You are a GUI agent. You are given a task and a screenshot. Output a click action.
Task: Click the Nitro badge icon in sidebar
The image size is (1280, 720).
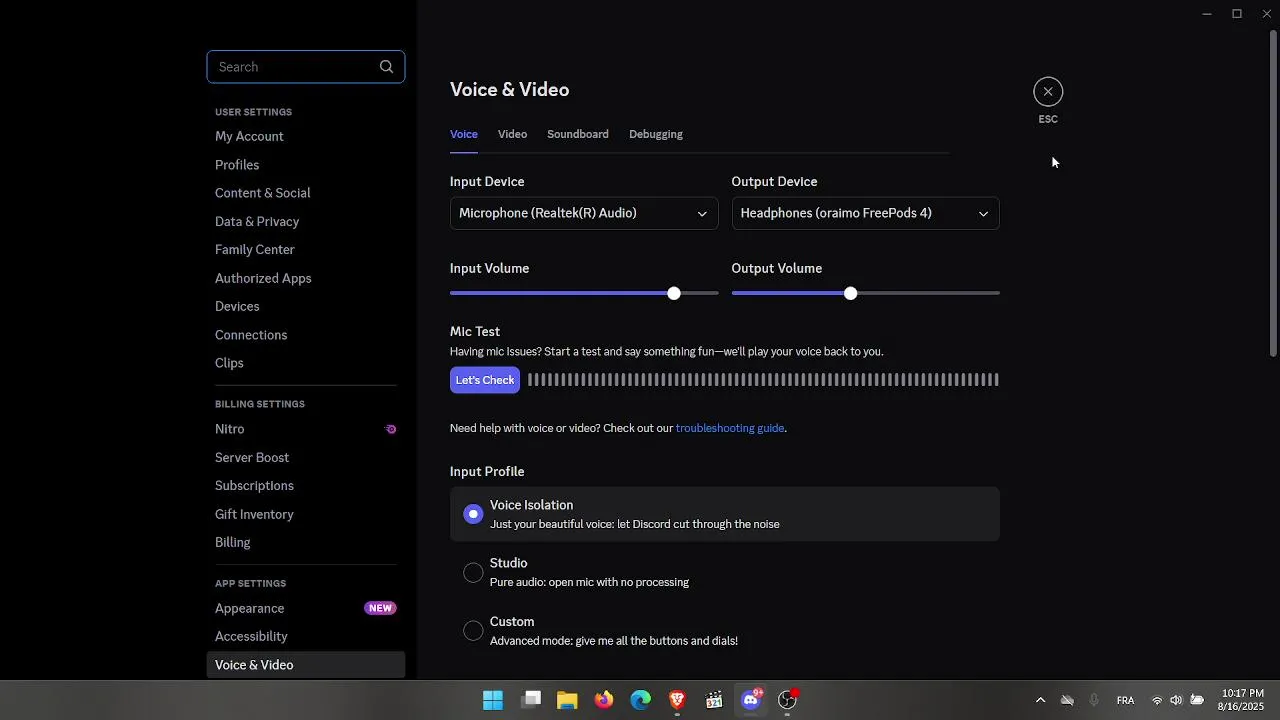click(x=391, y=429)
